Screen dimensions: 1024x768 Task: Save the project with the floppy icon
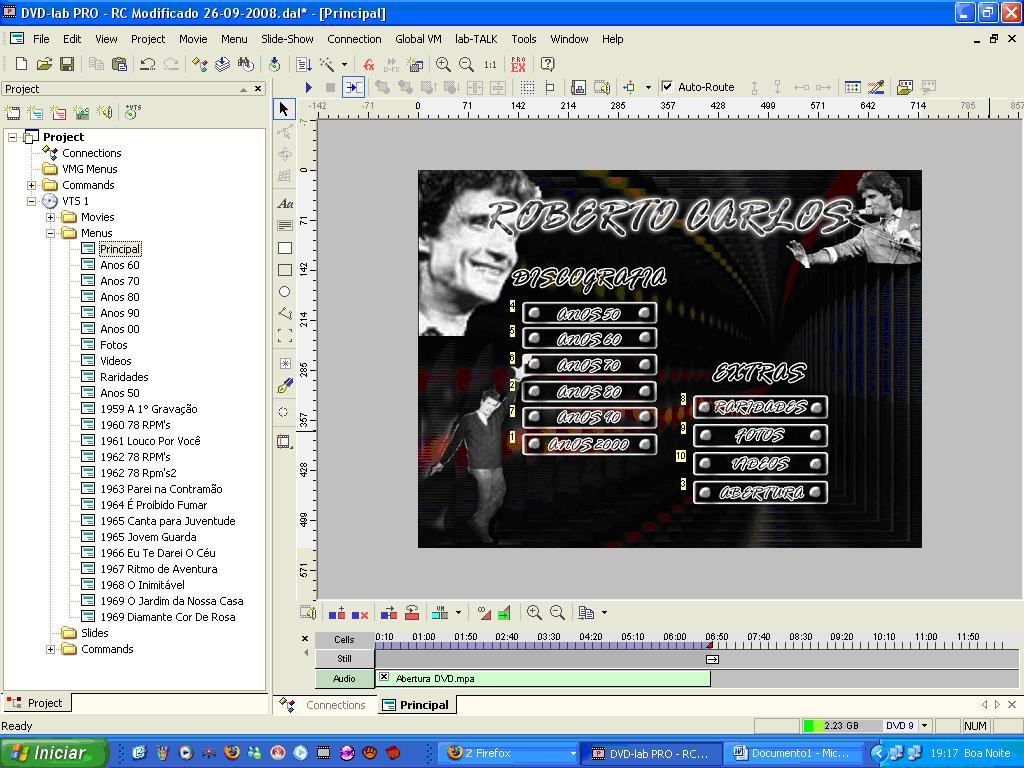[67, 64]
